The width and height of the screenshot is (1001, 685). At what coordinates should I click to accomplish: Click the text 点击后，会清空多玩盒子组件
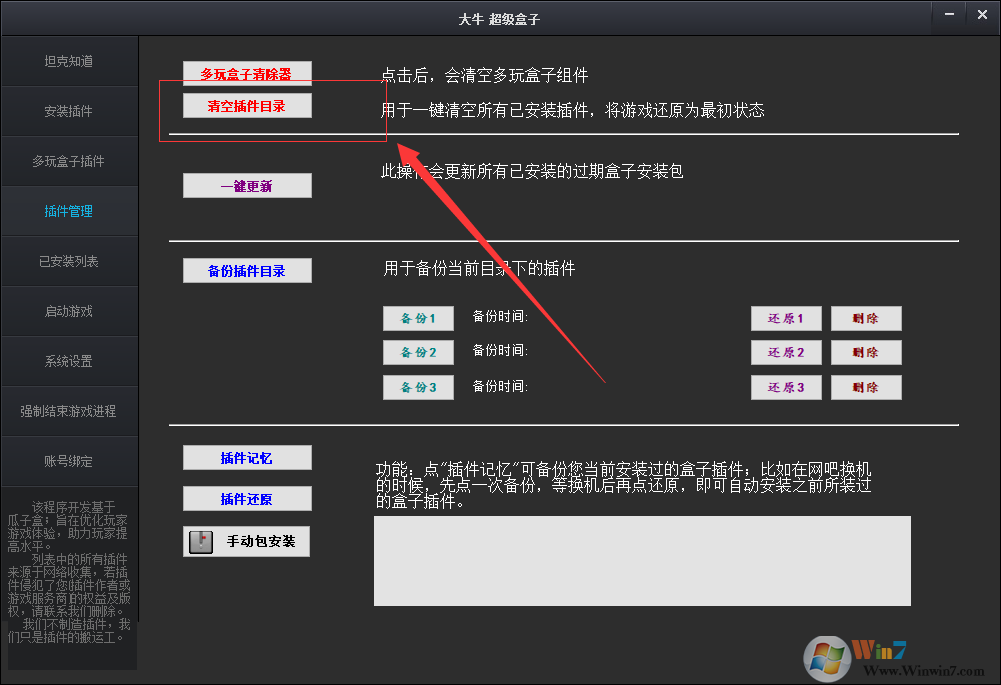point(485,75)
